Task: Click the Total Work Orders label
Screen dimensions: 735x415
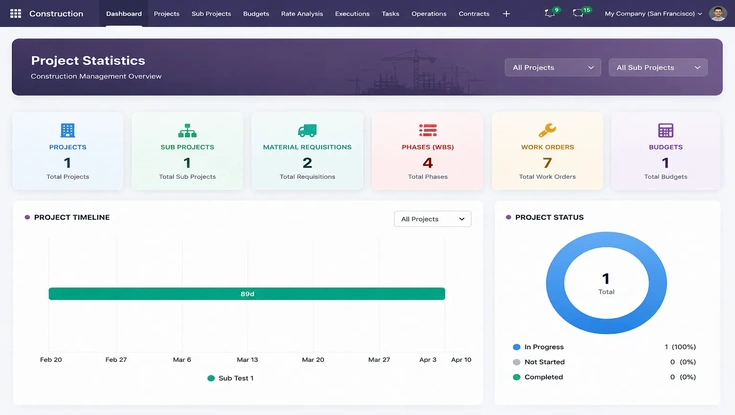Action: pos(547,177)
